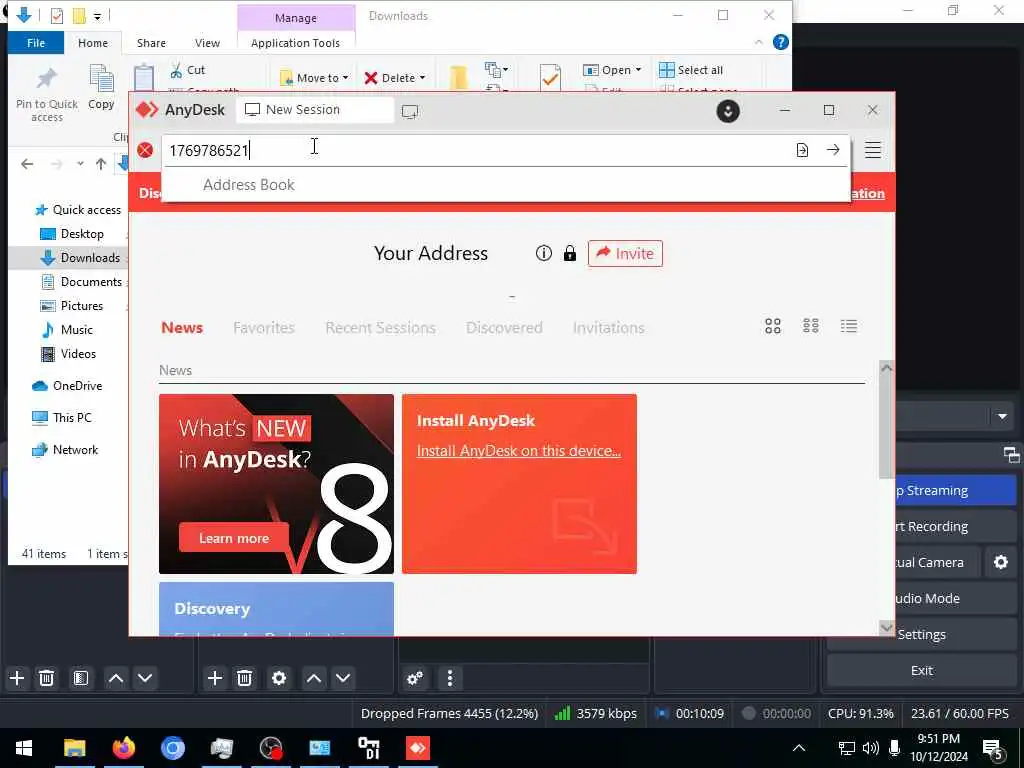The height and width of the screenshot is (768, 1024).
Task: Click Cut in Explorer ribbon
Action: pos(187,70)
